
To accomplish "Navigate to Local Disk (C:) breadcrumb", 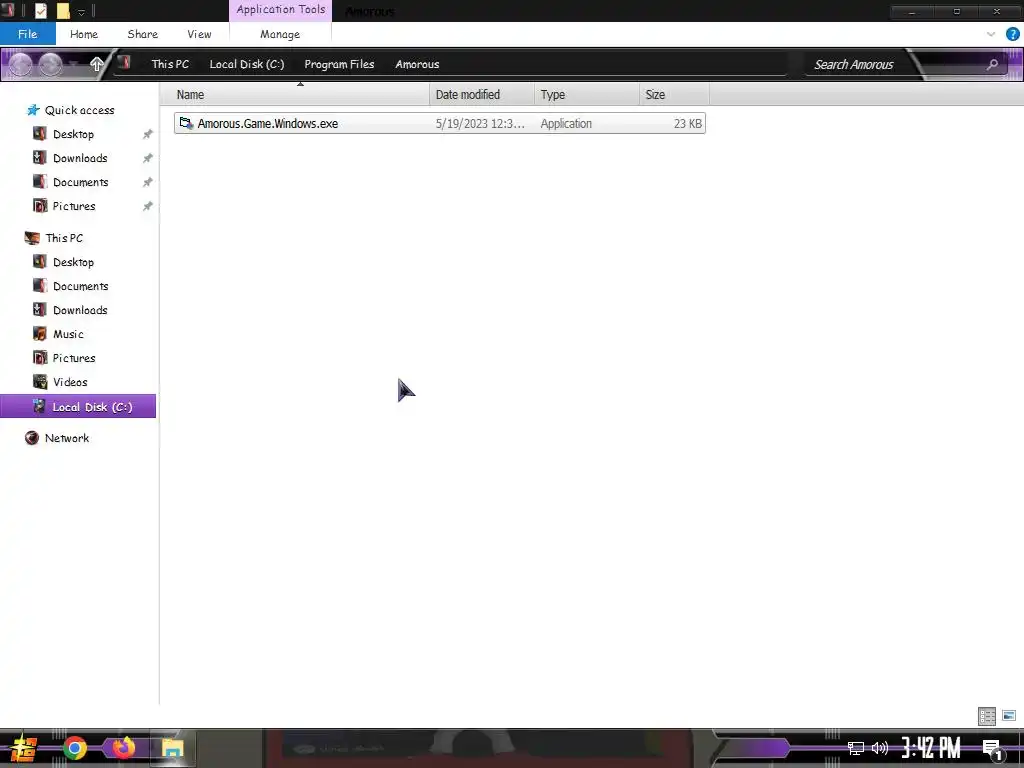I will click(x=247, y=64).
